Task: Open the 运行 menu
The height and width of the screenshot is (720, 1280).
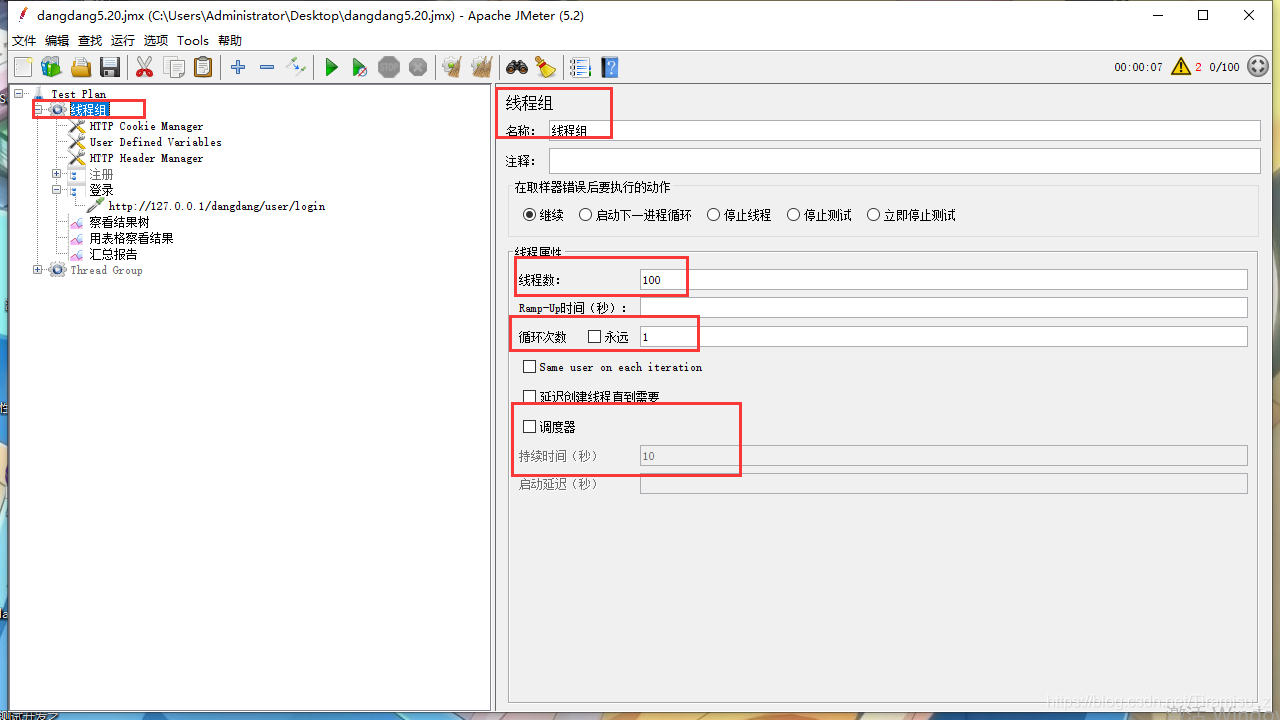Action: 123,41
